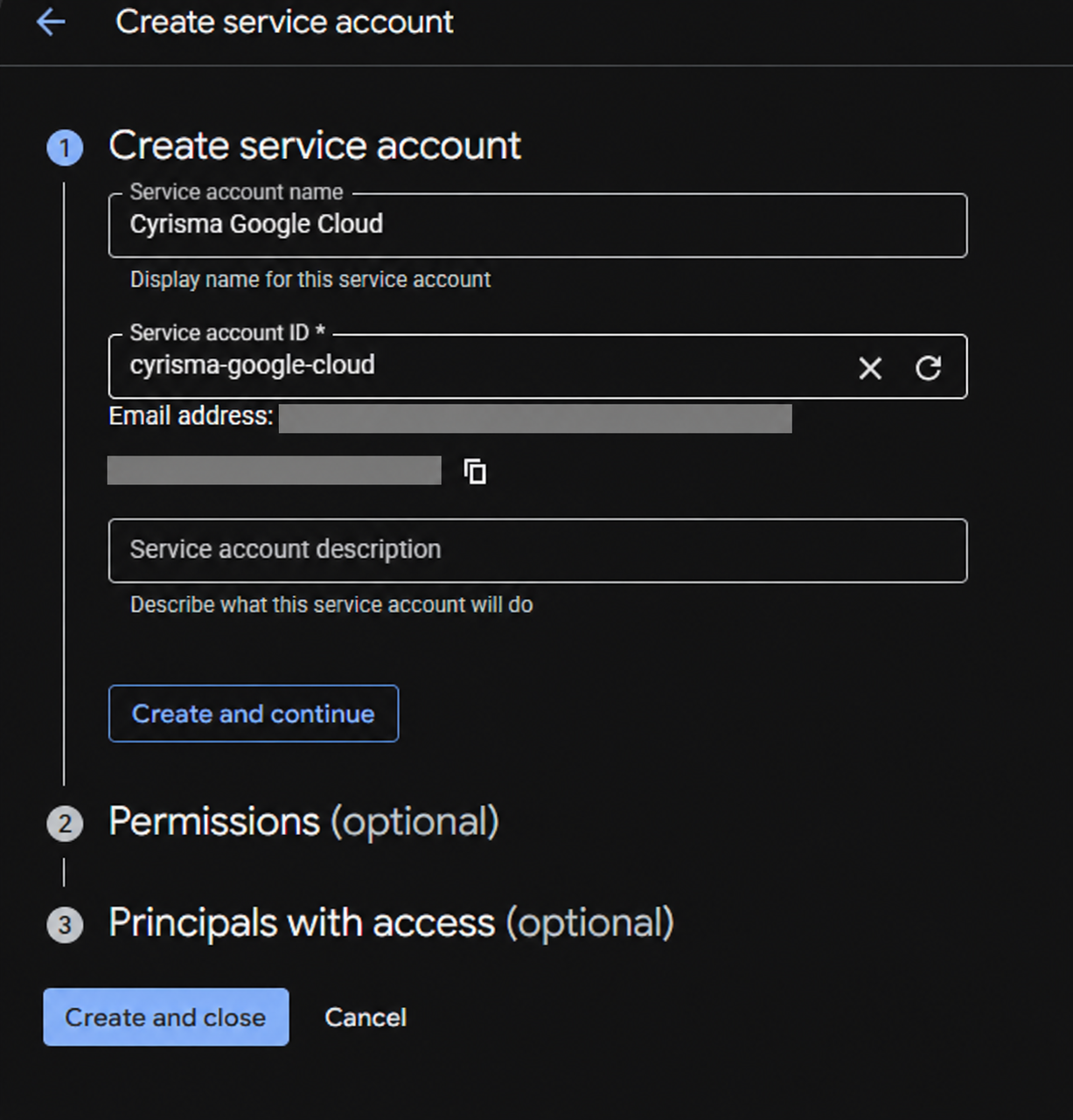Clear the Service account ID with X icon

[870, 368]
